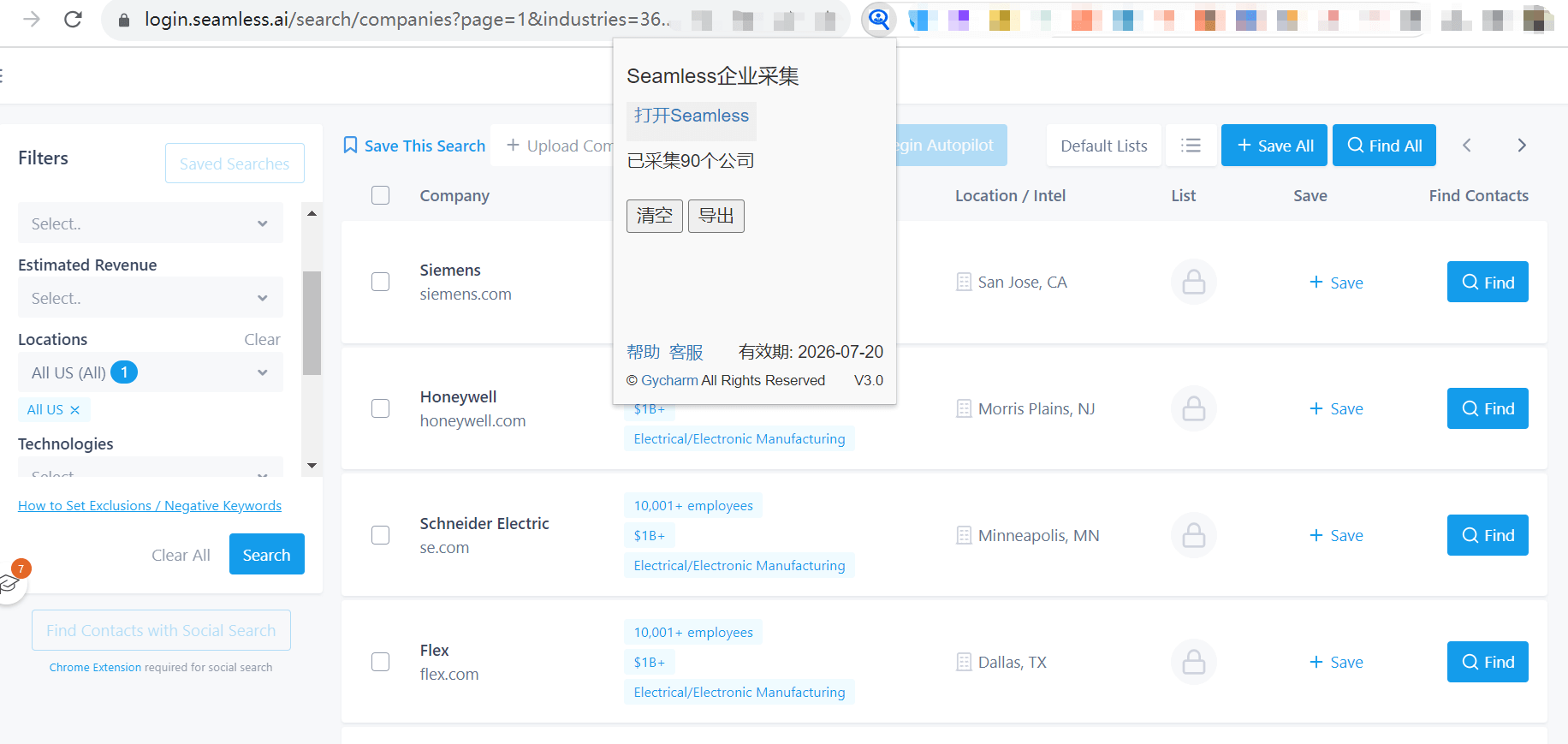This screenshot has width=1568, height=744.
Task: Click the lock icon in Flex row
Action: [x=1193, y=662]
